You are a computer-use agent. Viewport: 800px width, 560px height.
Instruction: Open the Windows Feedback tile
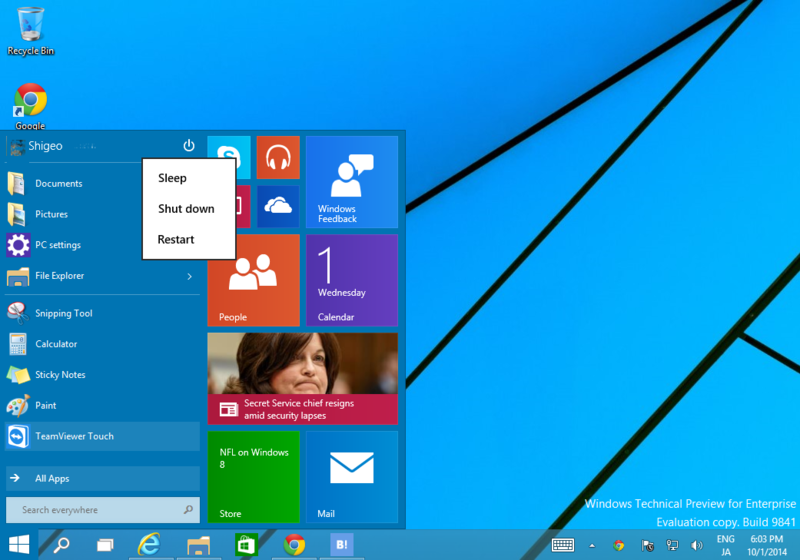click(x=352, y=182)
